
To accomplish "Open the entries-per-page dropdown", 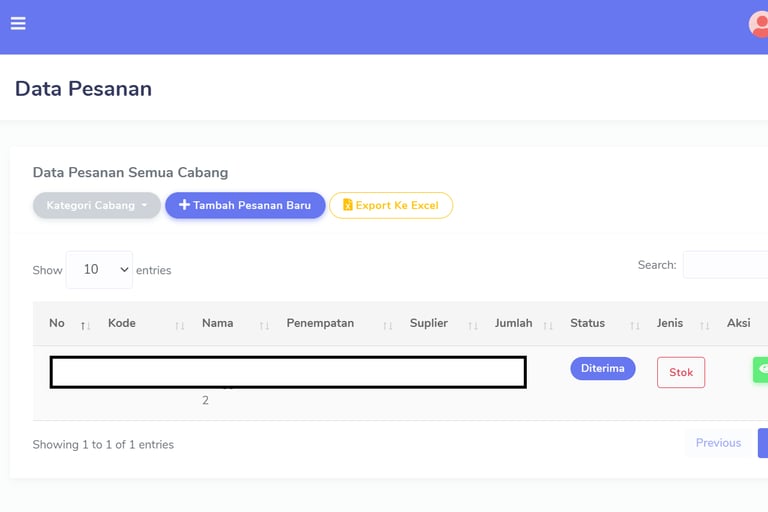I will click(x=99, y=270).
